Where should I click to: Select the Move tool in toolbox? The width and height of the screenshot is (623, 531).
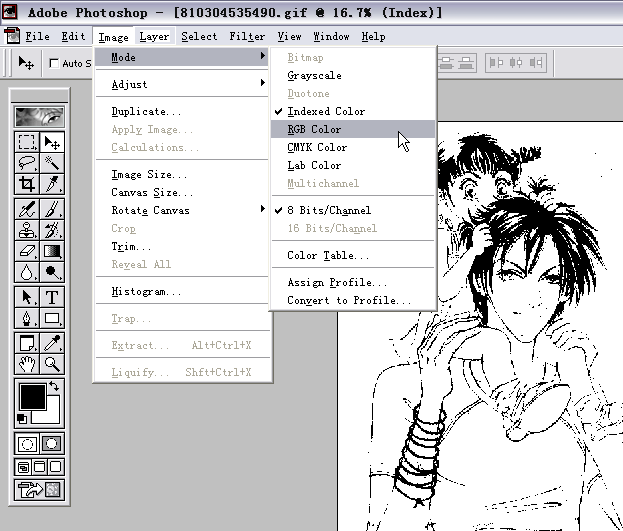point(52,142)
